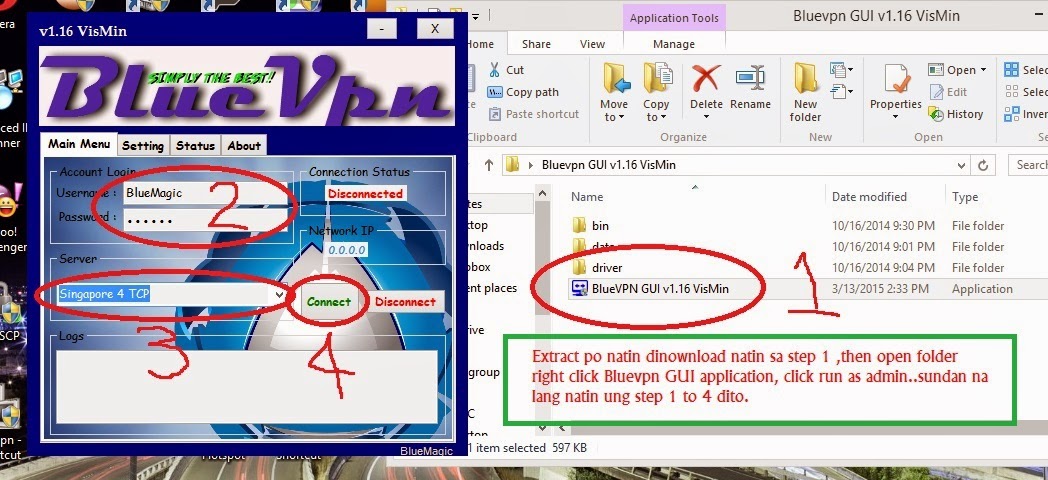Image resolution: width=1048 pixels, height=480 pixels.
Task: Click the Username field containing BlueMagic
Action: [205, 193]
